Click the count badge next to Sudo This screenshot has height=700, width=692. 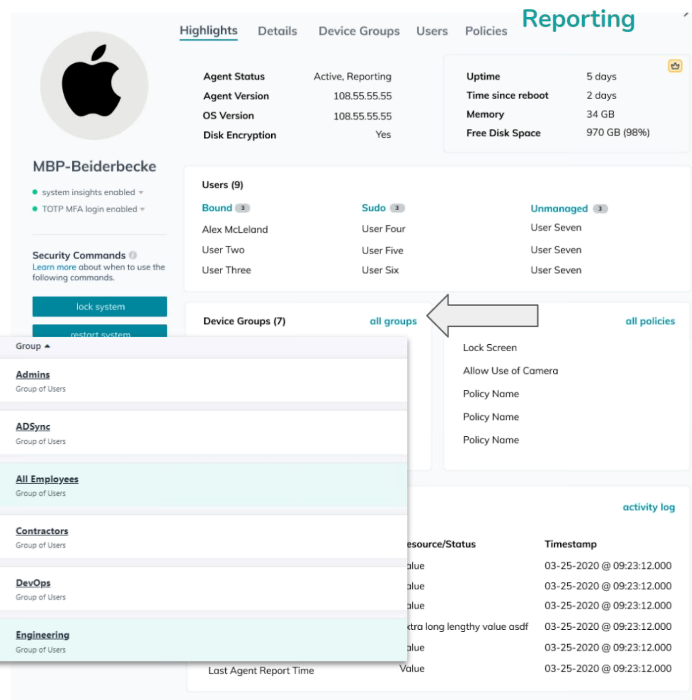397,208
